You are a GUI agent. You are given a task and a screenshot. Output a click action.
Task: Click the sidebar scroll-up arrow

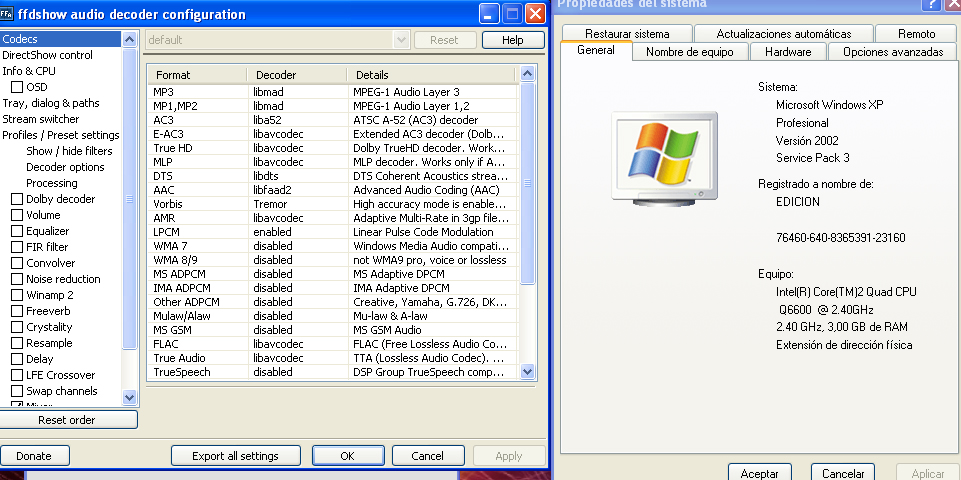(x=129, y=40)
